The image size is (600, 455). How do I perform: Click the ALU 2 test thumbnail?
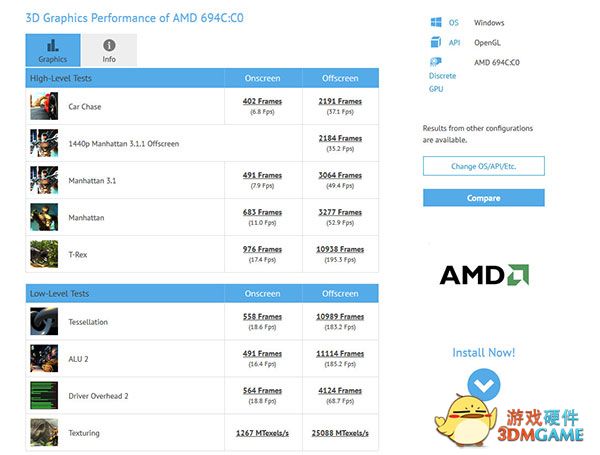(x=44, y=359)
